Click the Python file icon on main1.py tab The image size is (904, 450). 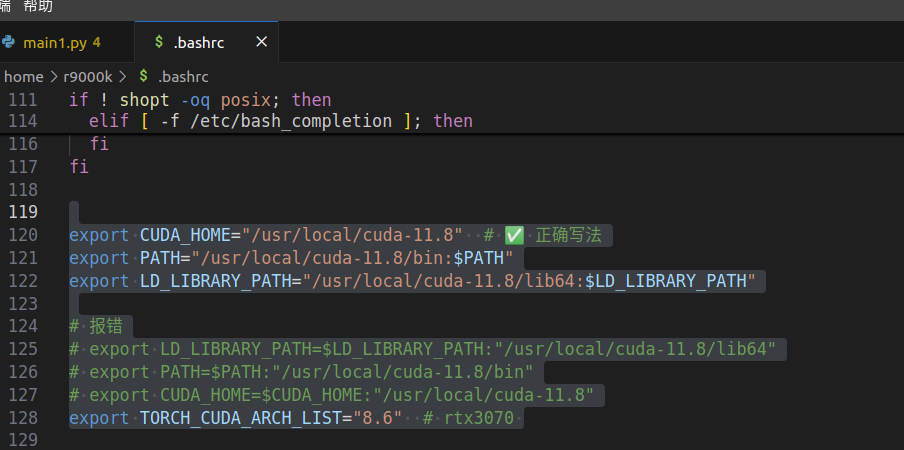click(8, 42)
